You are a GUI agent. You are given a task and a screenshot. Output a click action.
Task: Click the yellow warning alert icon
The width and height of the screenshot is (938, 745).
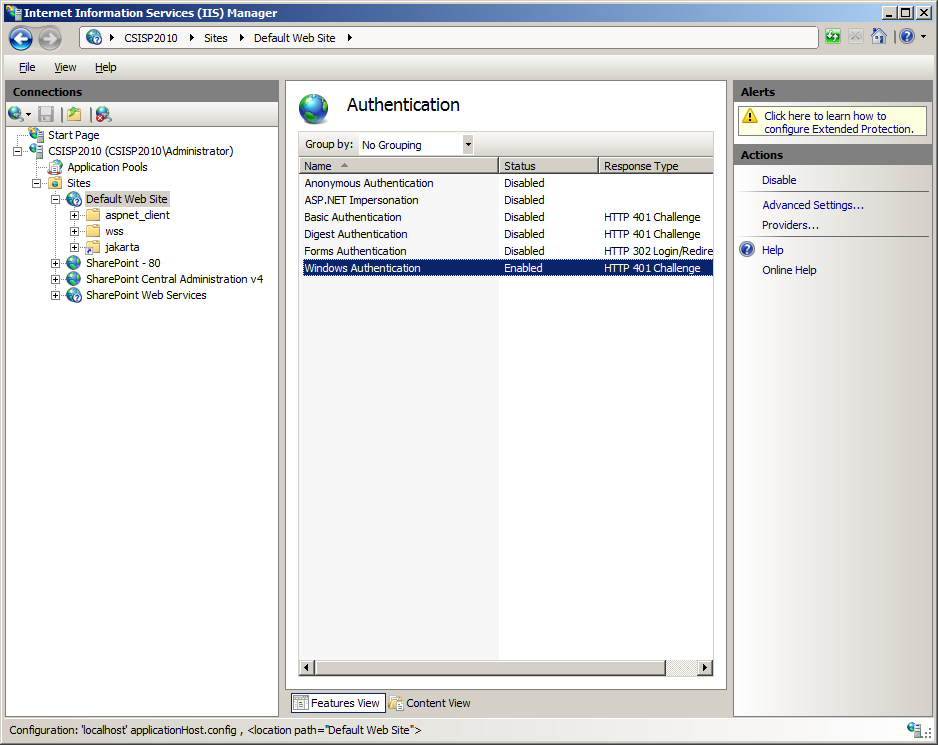[750, 116]
